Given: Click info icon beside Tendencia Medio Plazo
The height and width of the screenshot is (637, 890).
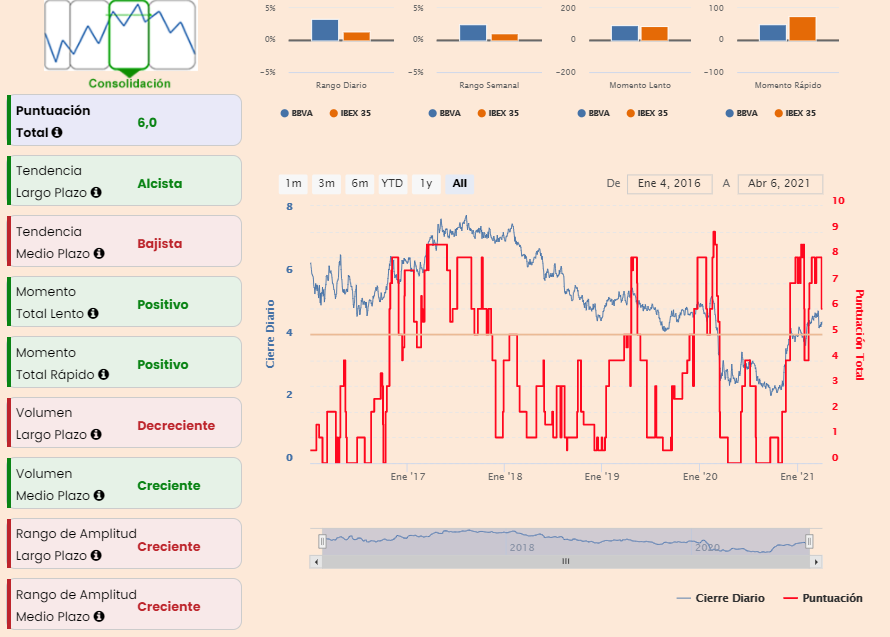Looking at the screenshot, I should click(x=99, y=253).
